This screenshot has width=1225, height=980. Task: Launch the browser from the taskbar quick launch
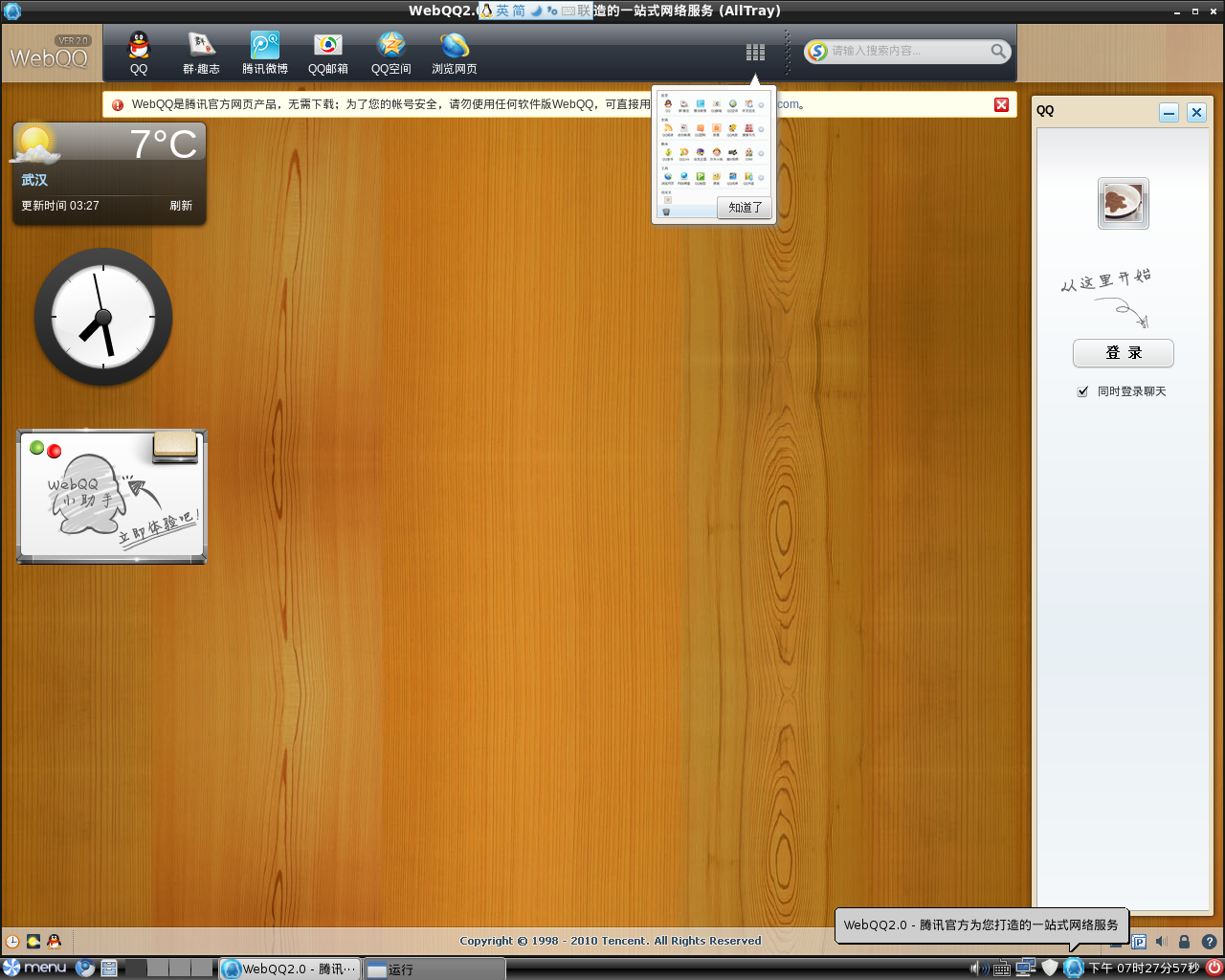(85, 969)
